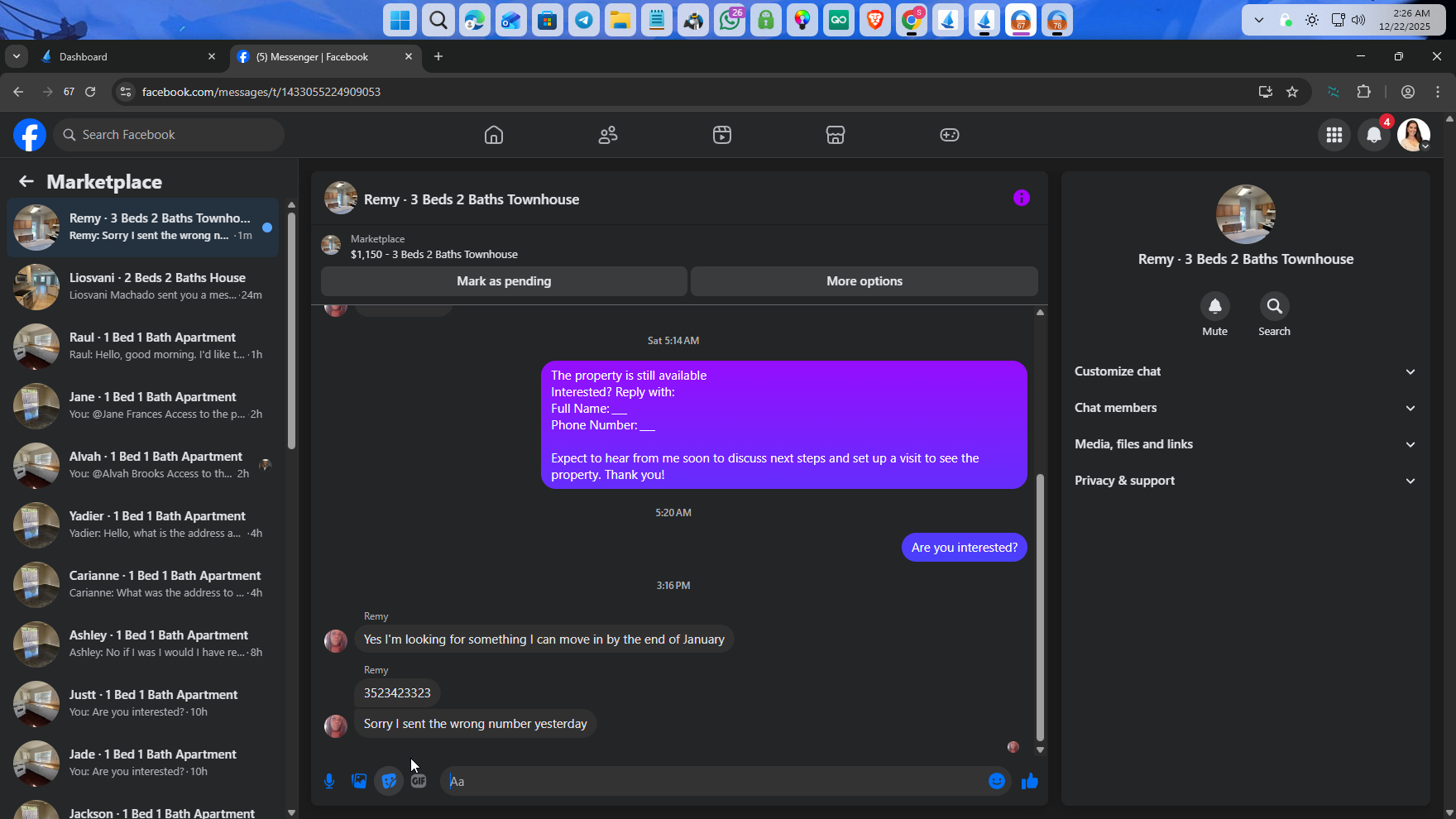Bookmark this page with the star icon

(1292, 92)
